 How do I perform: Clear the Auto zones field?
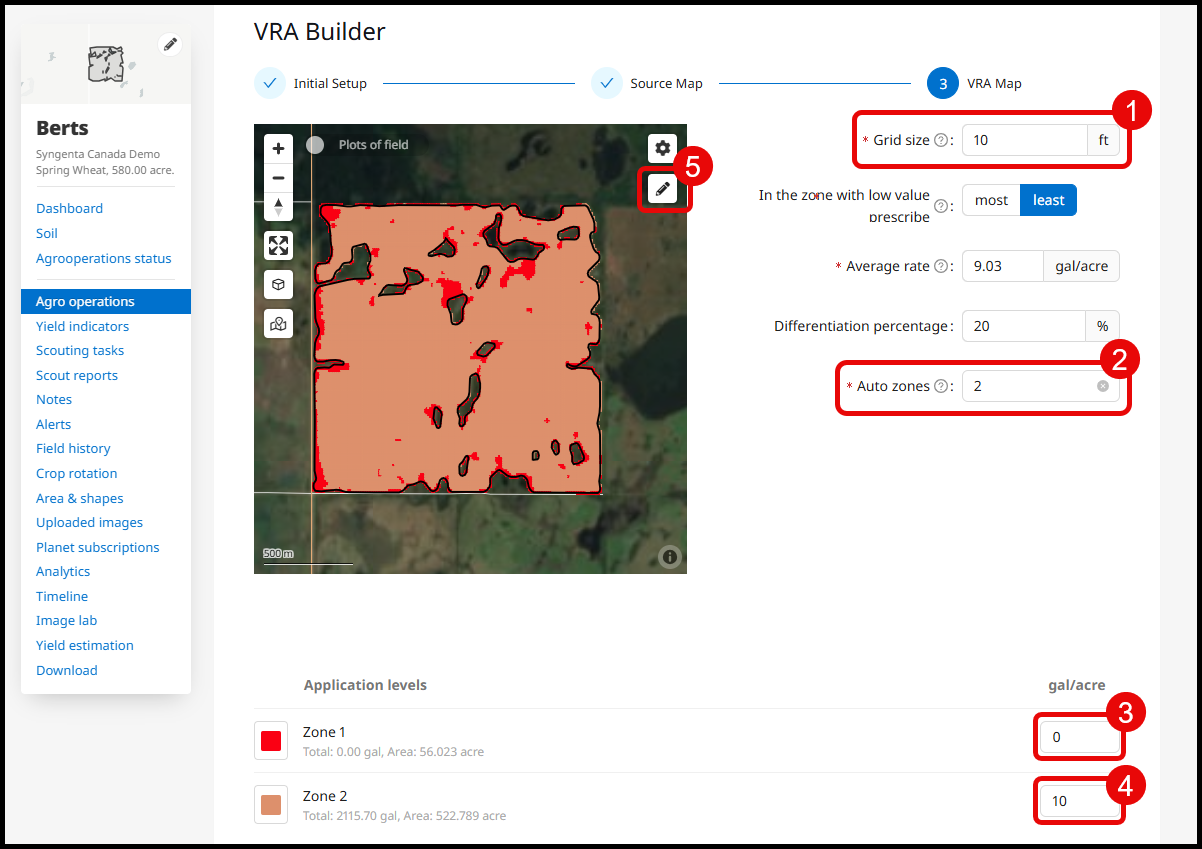(x=1102, y=386)
